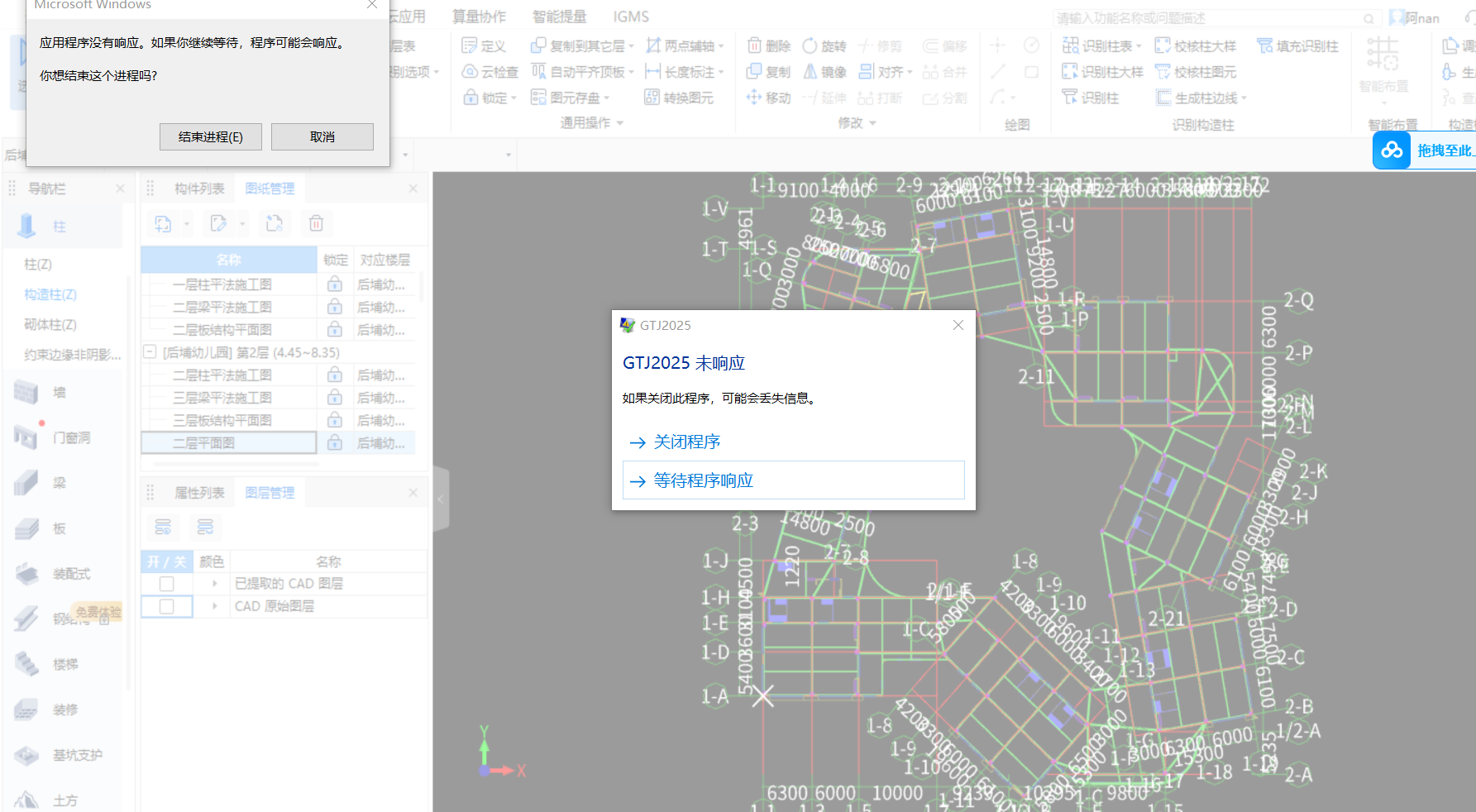Viewport: 1476px width, 812px height.
Task: Switch to the 属性列表 tab
Action: pyautogui.click(x=199, y=493)
